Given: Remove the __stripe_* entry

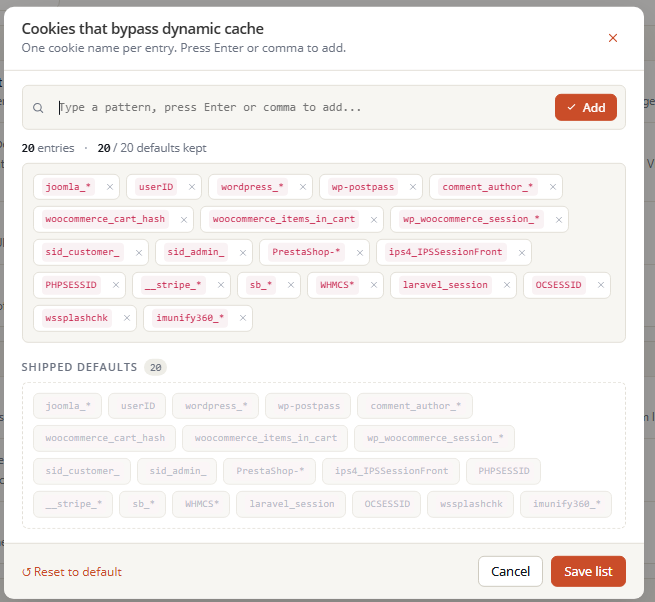Looking at the screenshot, I should coord(221,285).
